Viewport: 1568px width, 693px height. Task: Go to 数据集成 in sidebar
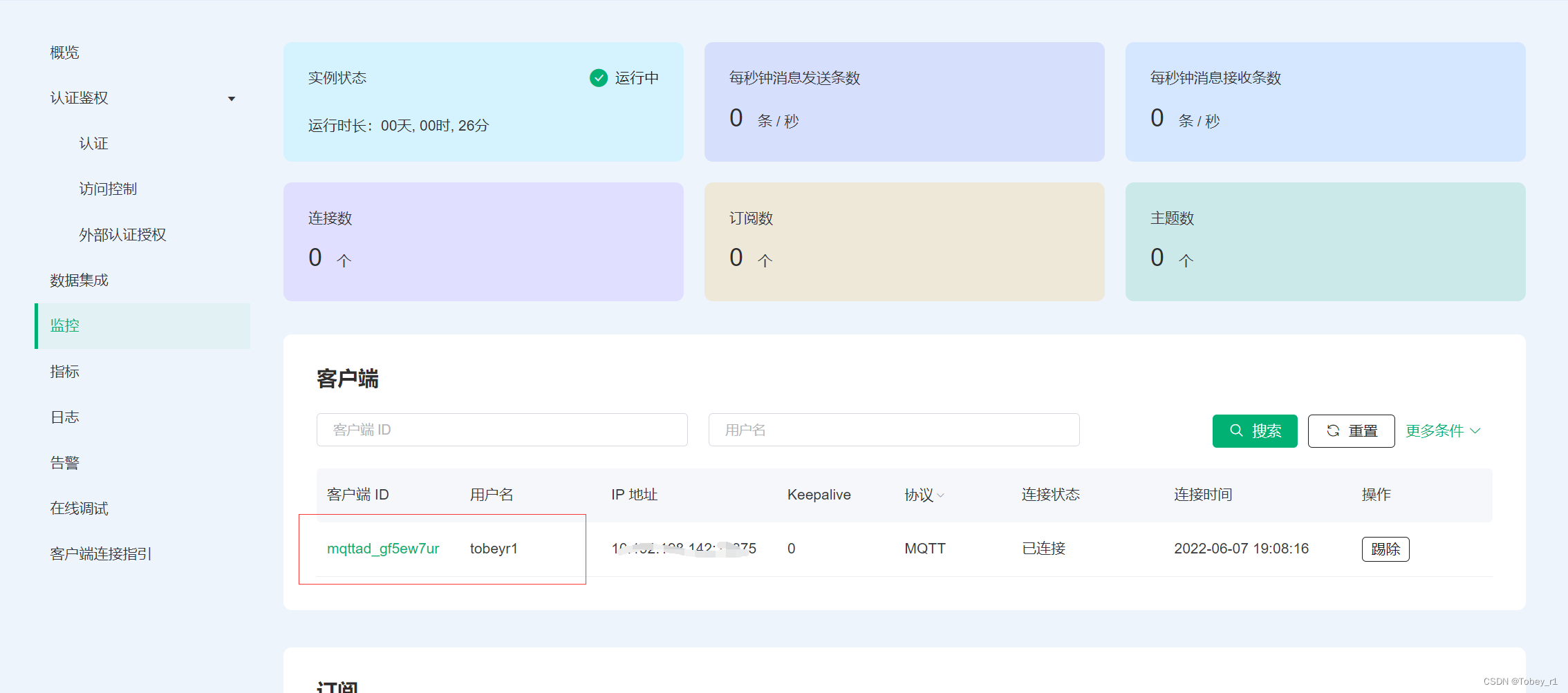pos(79,281)
